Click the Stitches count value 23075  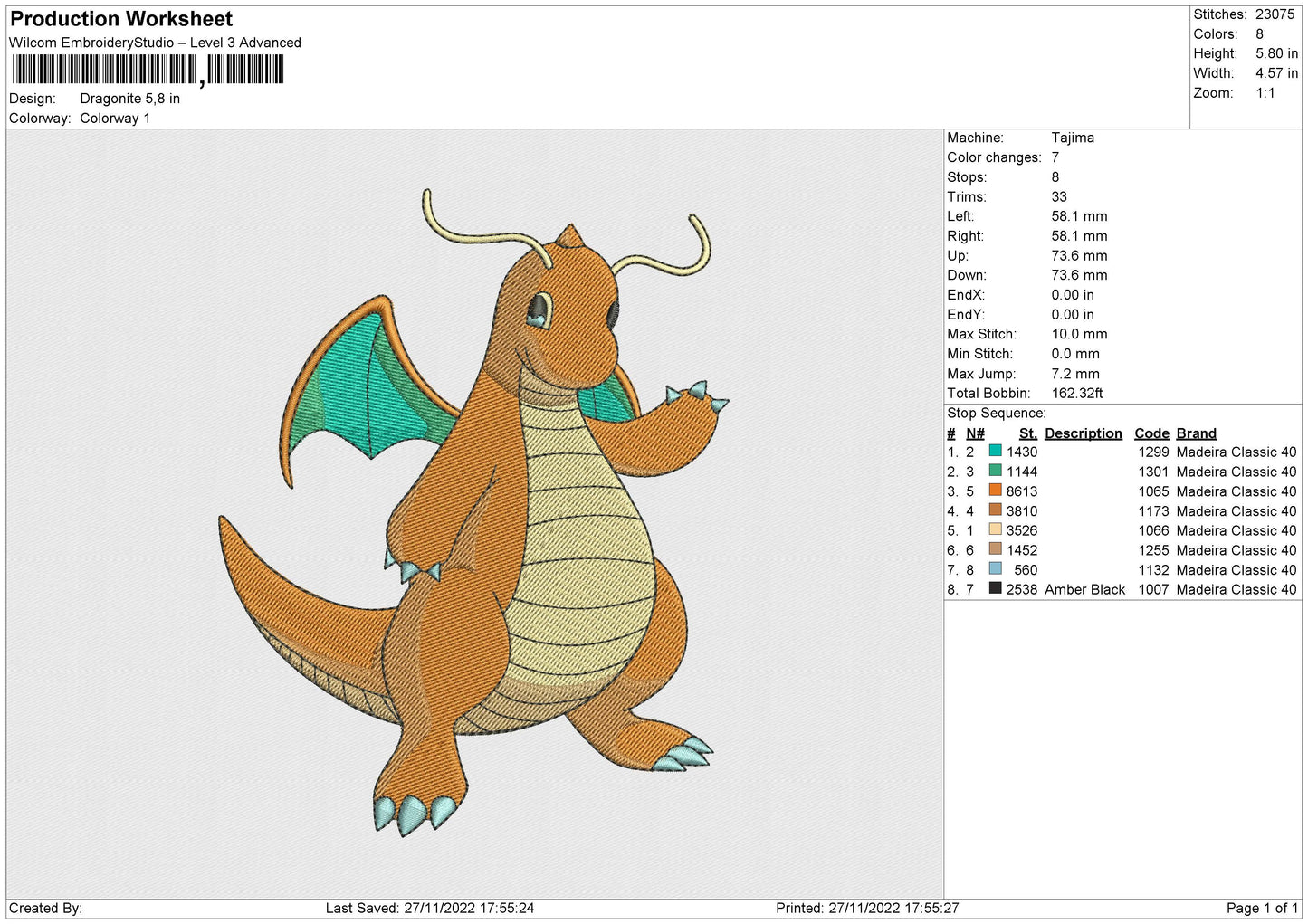[1275, 14]
